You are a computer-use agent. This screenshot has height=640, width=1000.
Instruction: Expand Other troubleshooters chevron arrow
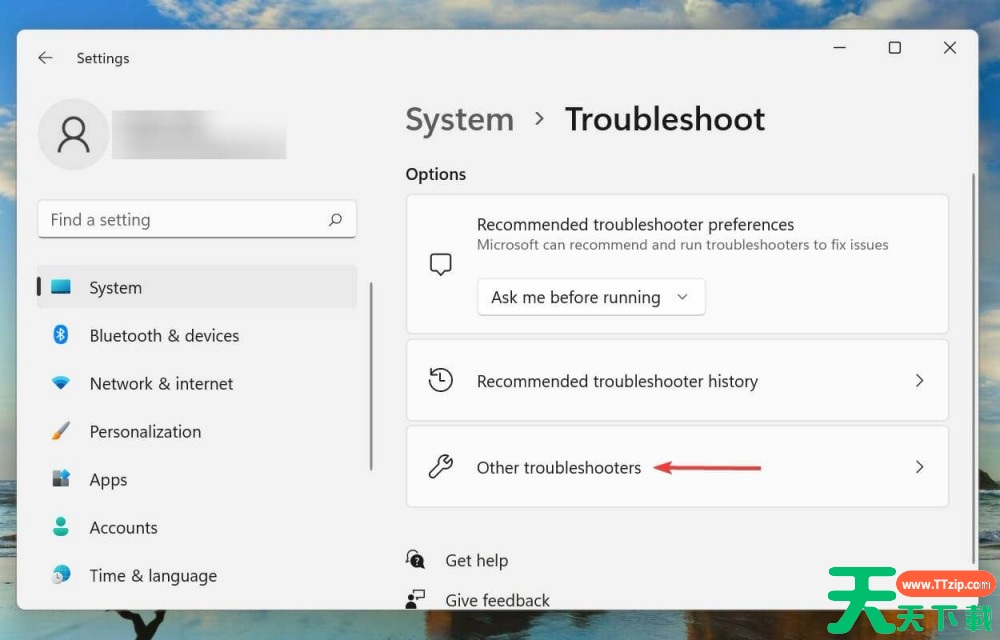(920, 467)
